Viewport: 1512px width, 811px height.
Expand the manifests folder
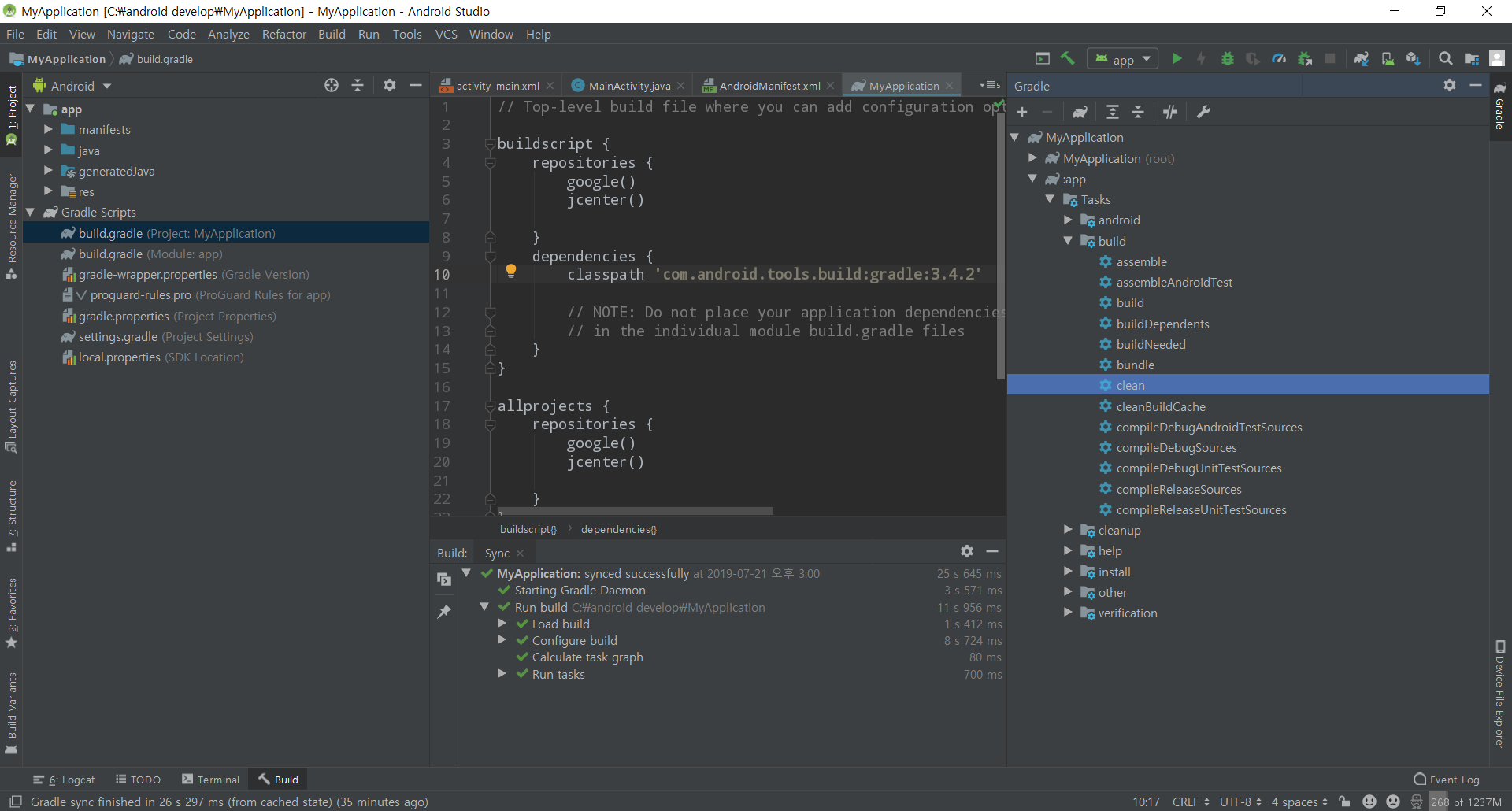[x=48, y=129]
